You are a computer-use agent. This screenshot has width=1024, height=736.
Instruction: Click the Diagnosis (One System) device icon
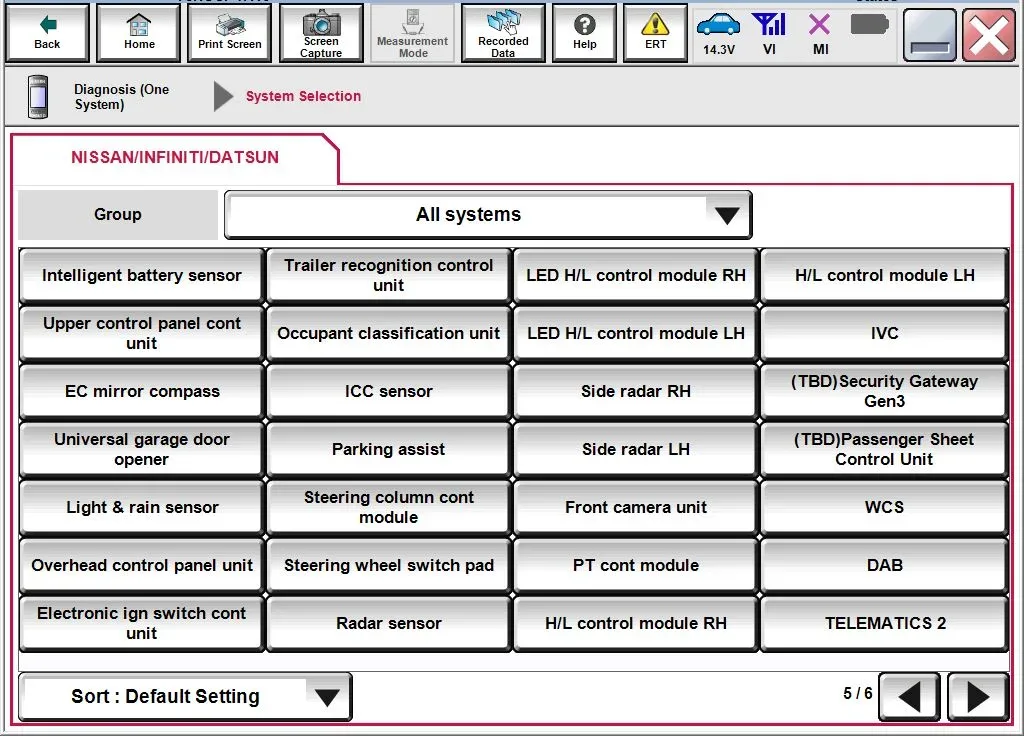(x=38, y=97)
